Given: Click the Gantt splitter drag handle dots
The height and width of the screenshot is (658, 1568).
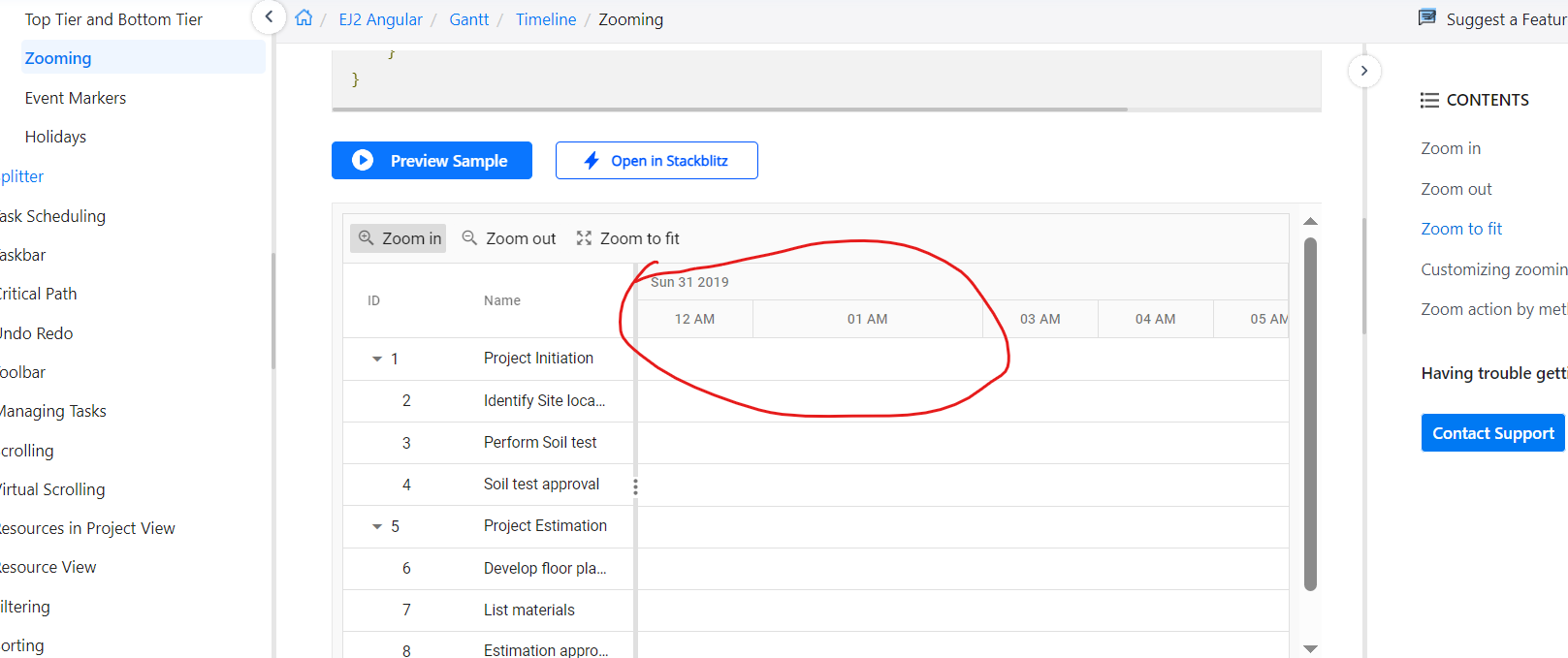Looking at the screenshot, I should point(635,486).
